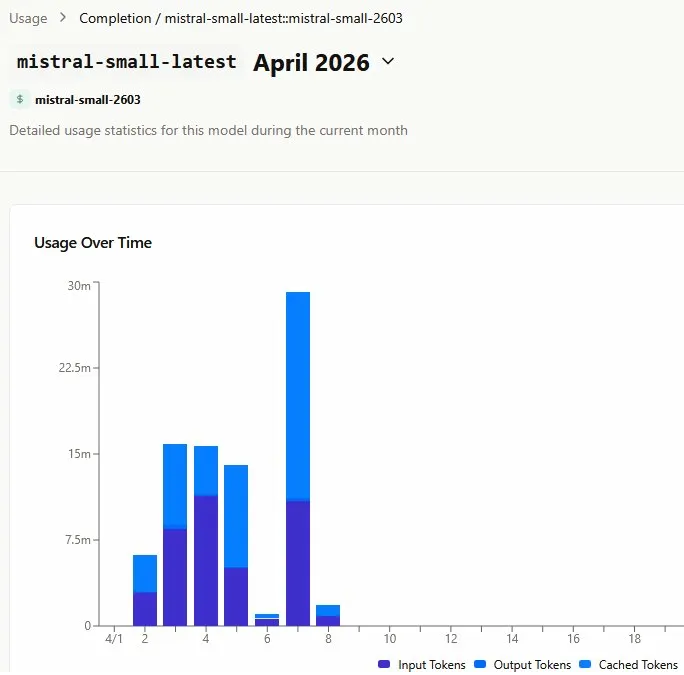Click the Completion / mistral-small-latest breadcrumb

(x=241, y=18)
